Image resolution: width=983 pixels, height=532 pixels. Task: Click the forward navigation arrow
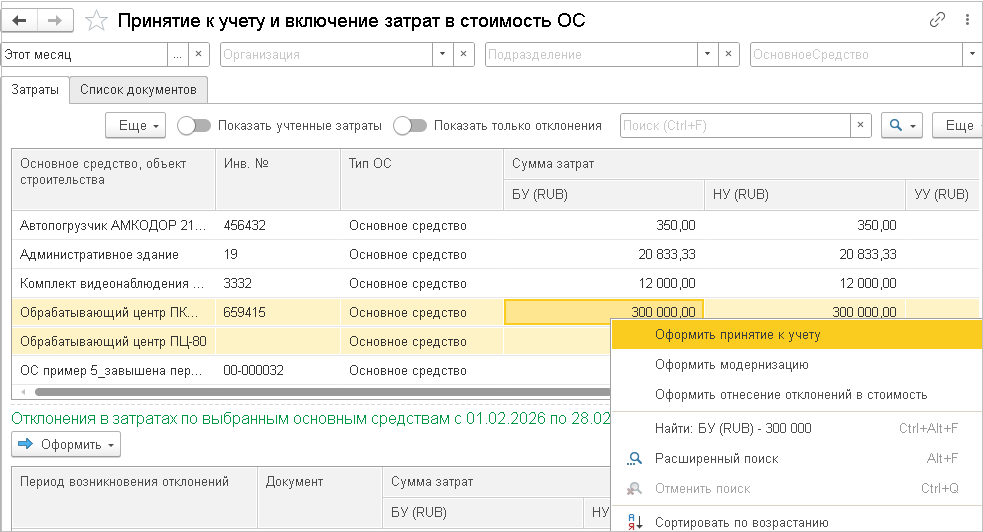tap(55, 20)
